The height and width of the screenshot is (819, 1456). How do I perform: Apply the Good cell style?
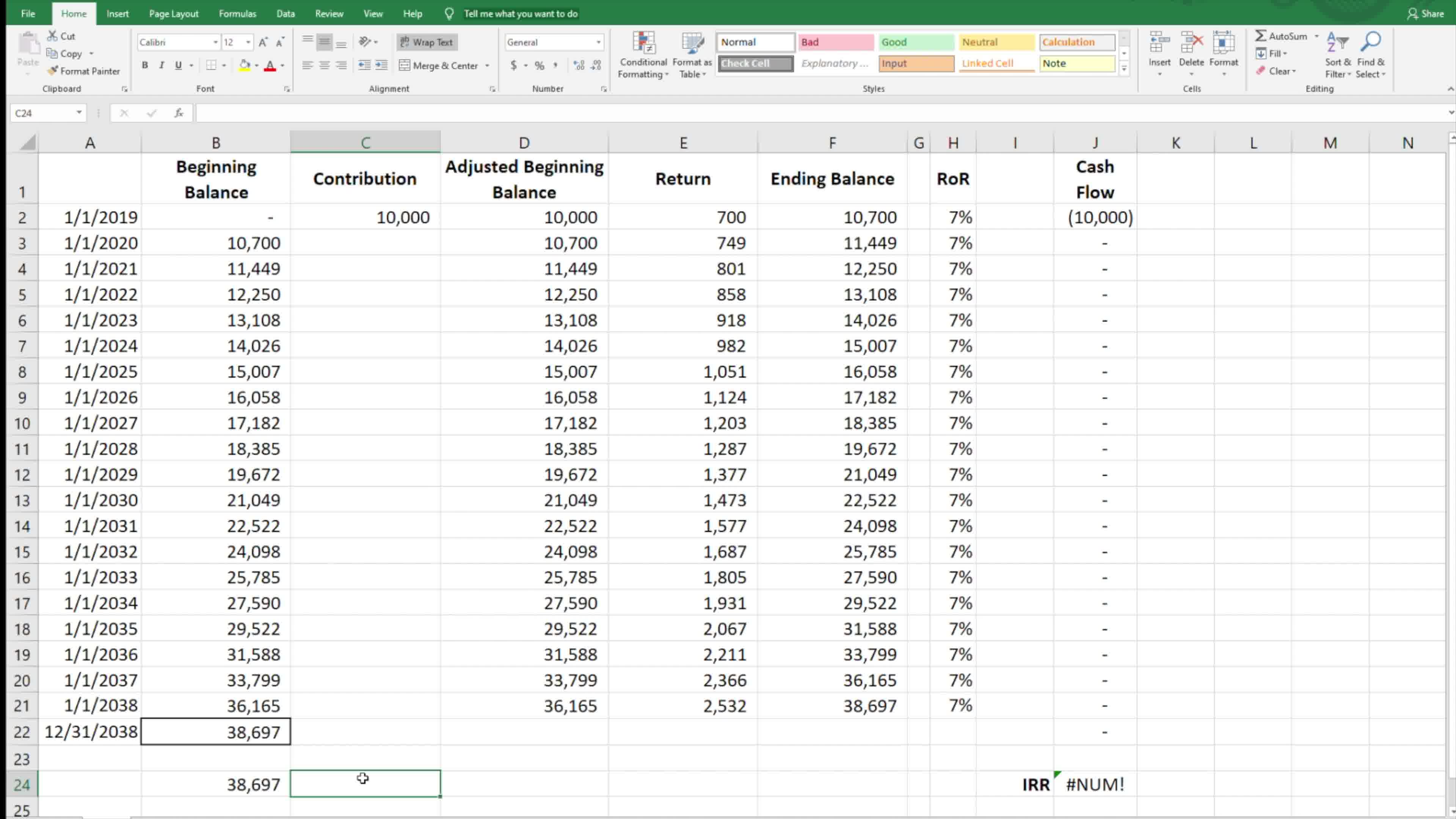(x=916, y=42)
